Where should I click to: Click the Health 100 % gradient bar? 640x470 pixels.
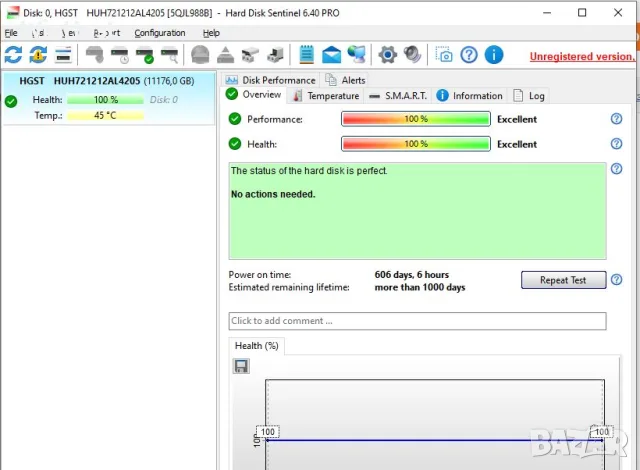[x=416, y=144]
